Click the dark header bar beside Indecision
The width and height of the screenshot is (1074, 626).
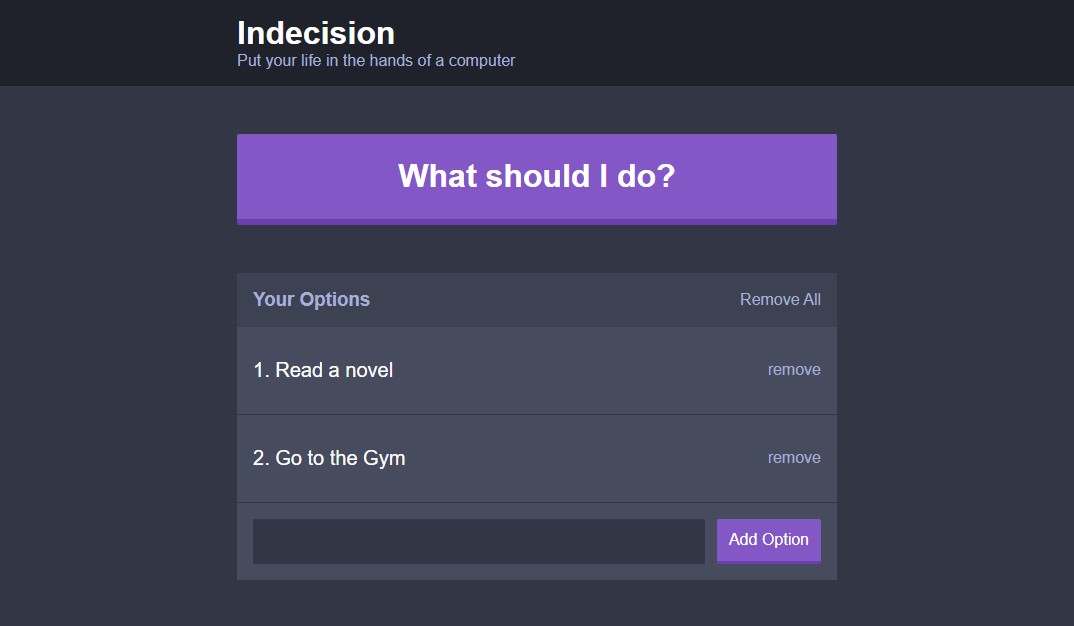click(753, 42)
